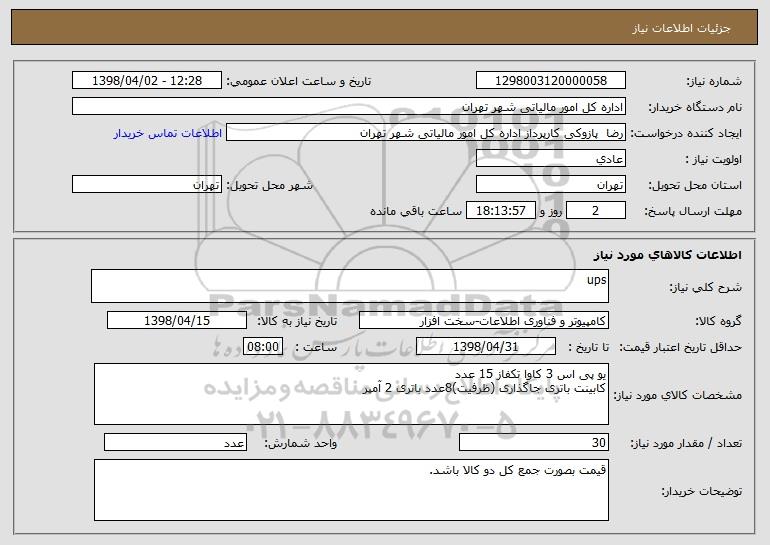Click the header title جزئیات اطلاعات نیاز
This screenshot has height=545, width=770.
coord(681,28)
